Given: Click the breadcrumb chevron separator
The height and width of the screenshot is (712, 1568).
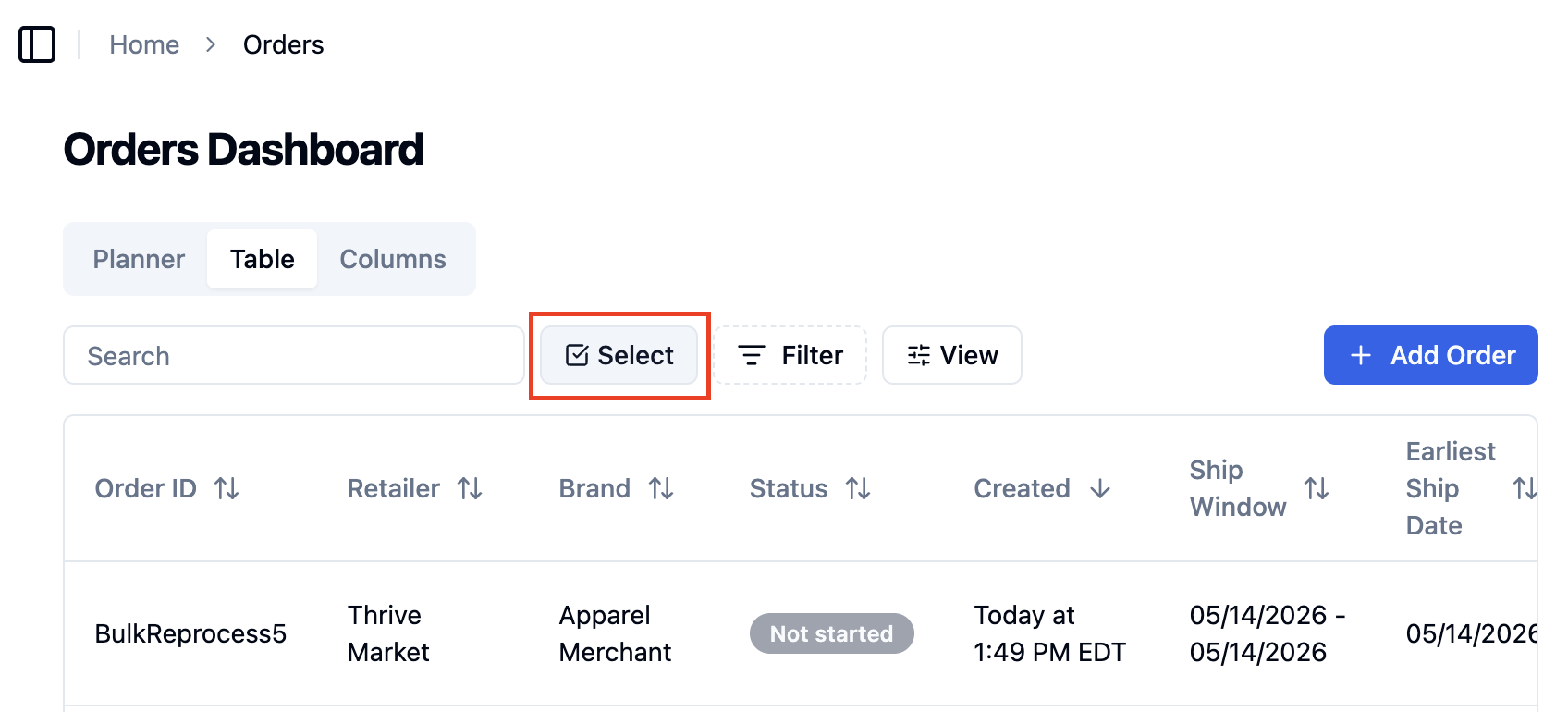Looking at the screenshot, I should (211, 44).
